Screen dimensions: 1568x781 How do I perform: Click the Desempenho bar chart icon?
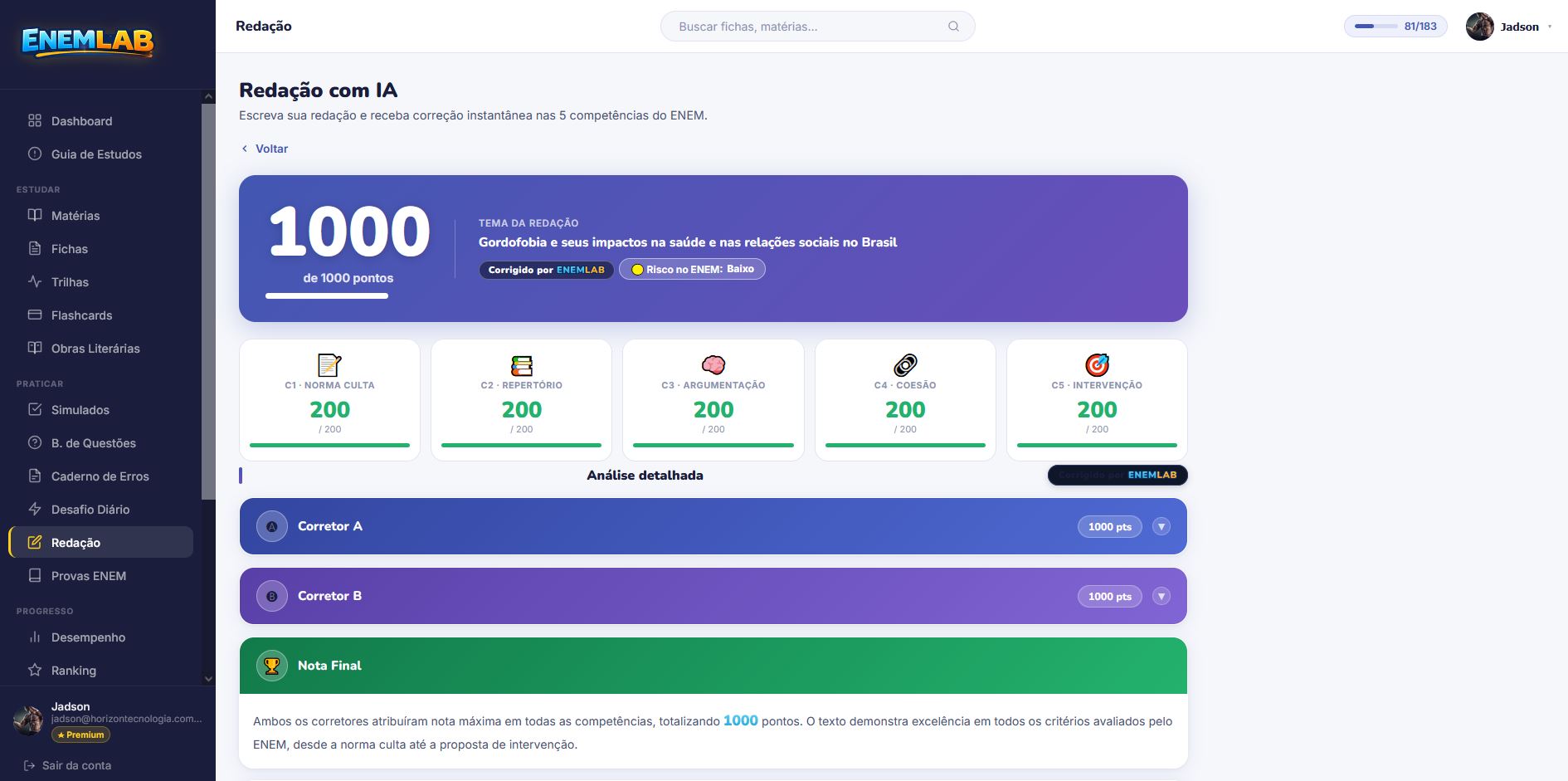pos(35,637)
